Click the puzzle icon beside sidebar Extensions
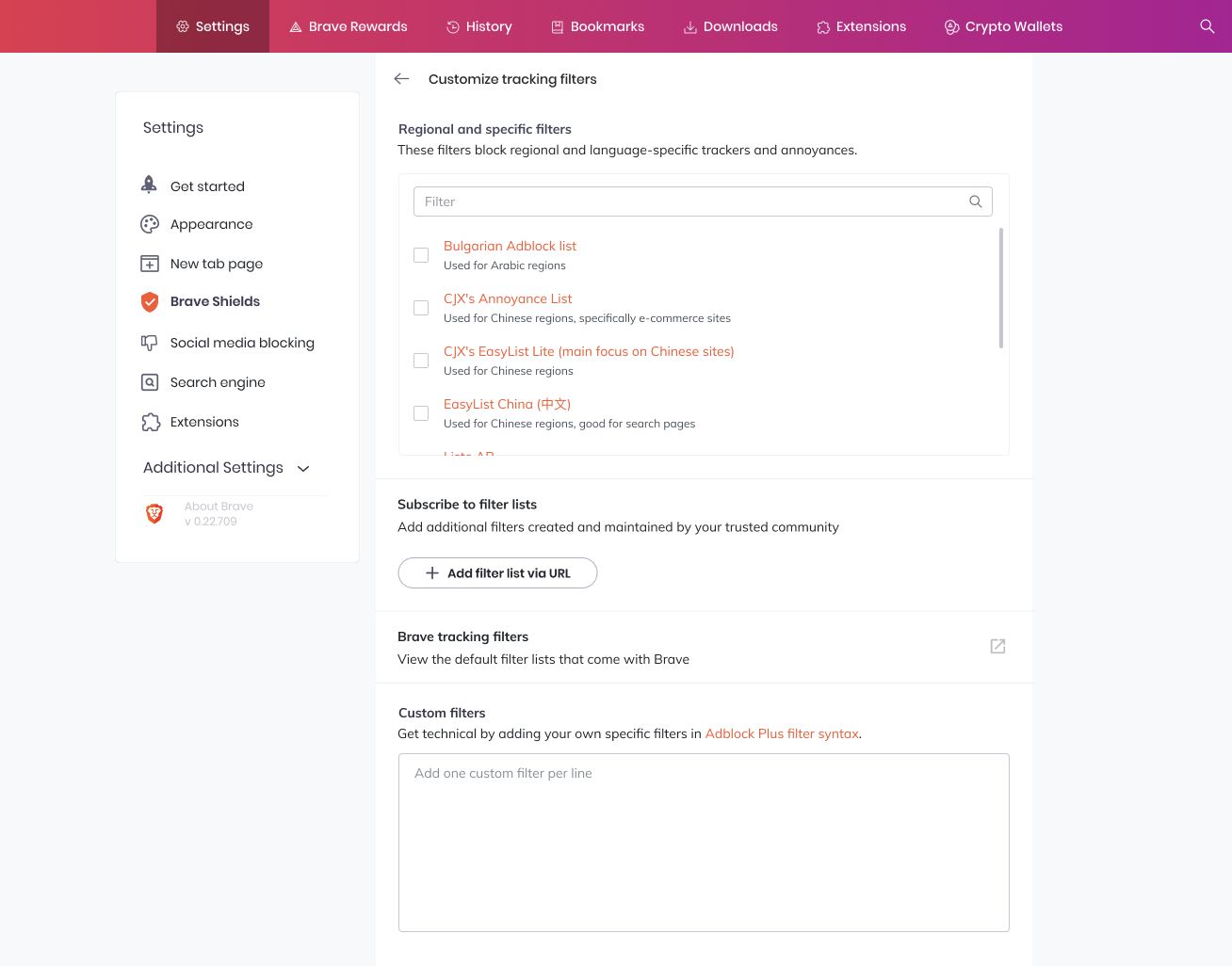The height and width of the screenshot is (966, 1232). coord(151,422)
